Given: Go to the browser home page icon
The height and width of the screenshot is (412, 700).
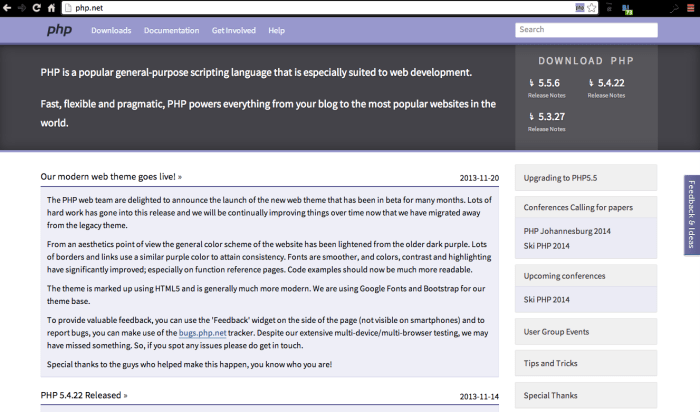Looking at the screenshot, I should click(51, 8).
